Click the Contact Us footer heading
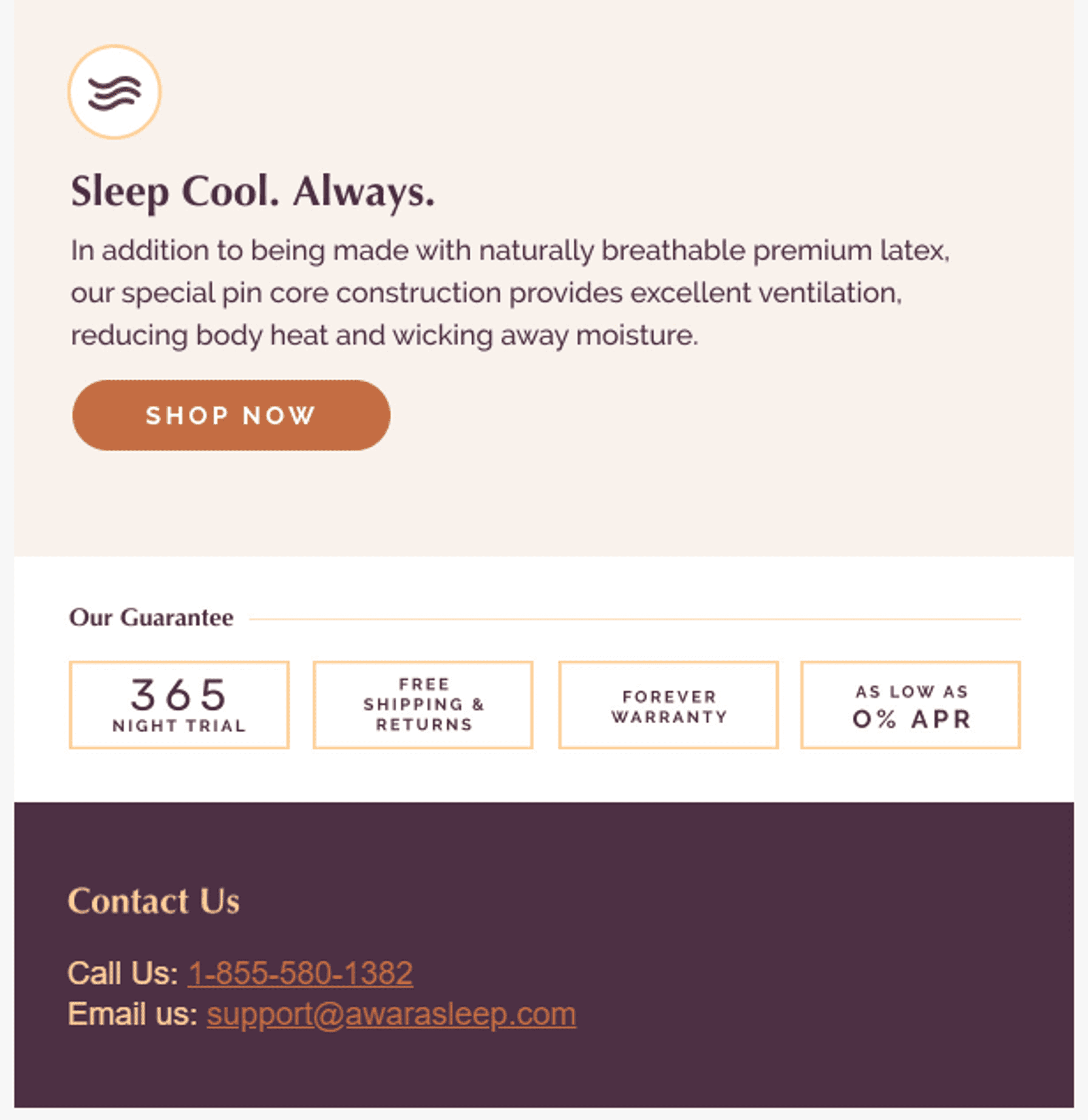 pos(154,901)
